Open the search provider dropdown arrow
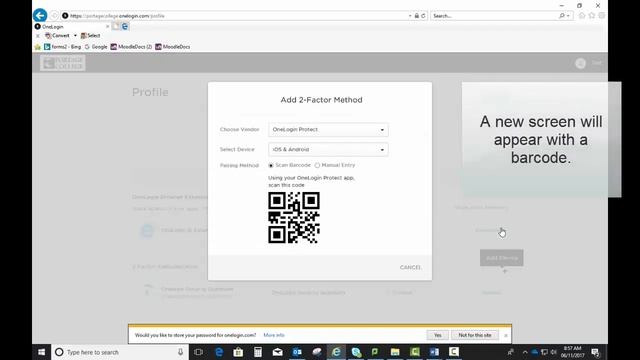 [568, 16]
